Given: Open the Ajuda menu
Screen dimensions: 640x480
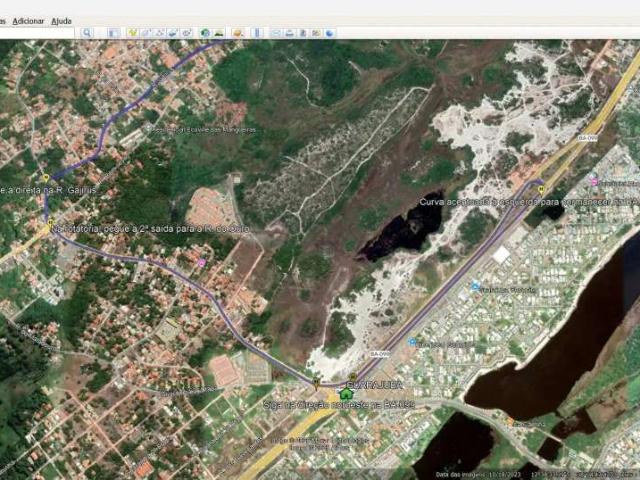Looking at the screenshot, I should (x=62, y=21).
